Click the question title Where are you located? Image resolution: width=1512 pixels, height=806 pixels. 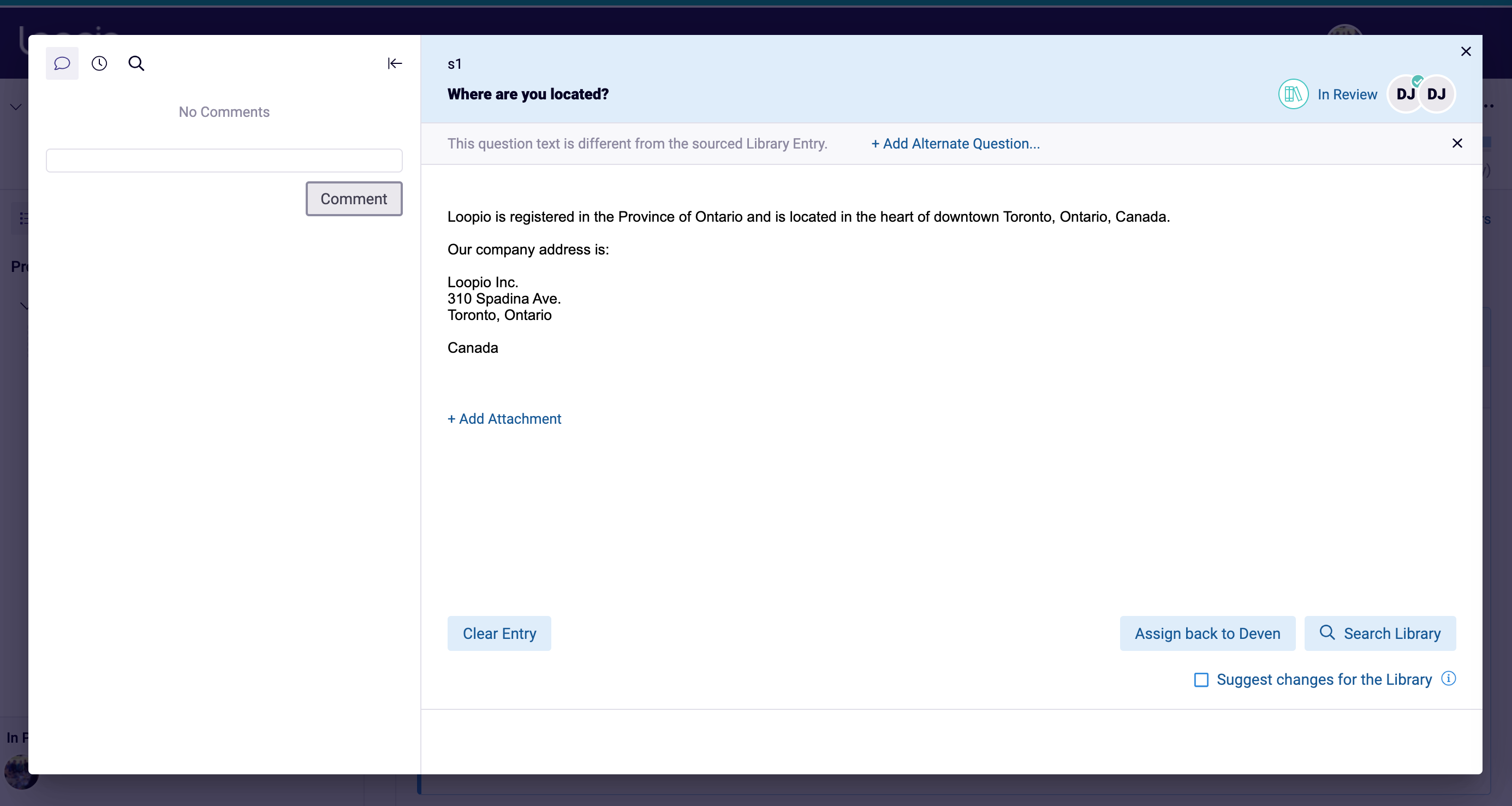(528, 94)
